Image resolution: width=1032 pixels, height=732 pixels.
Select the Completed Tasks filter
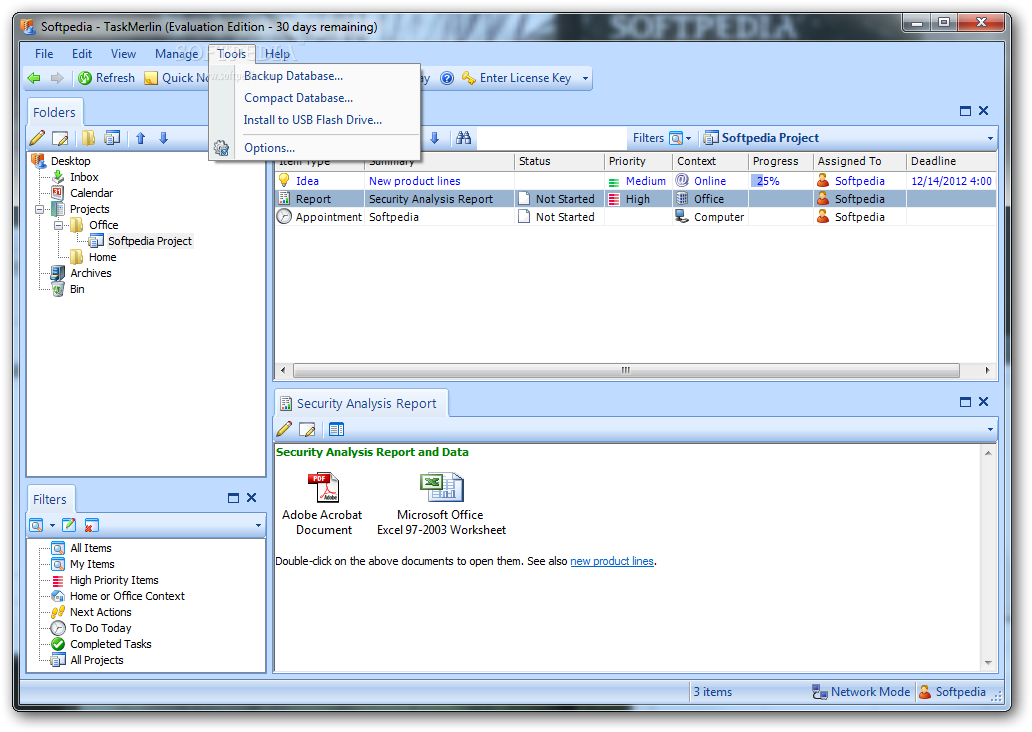coord(111,644)
